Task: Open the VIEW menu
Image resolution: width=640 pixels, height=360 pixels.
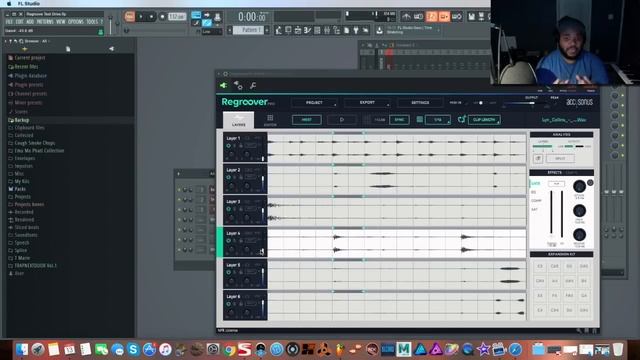Action: point(61,22)
